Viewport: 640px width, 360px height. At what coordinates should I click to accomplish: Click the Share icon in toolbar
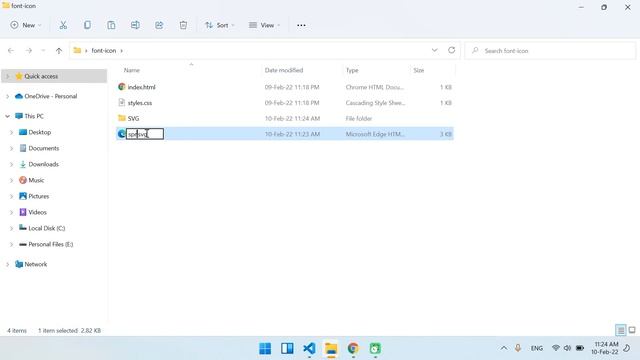[x=159, y=25]
